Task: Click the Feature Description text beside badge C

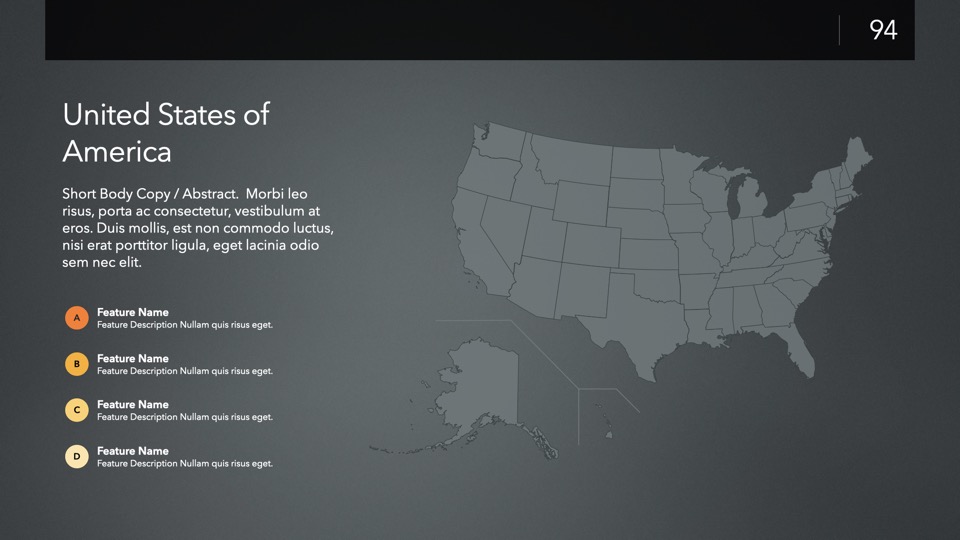Action: pos(185,417)
